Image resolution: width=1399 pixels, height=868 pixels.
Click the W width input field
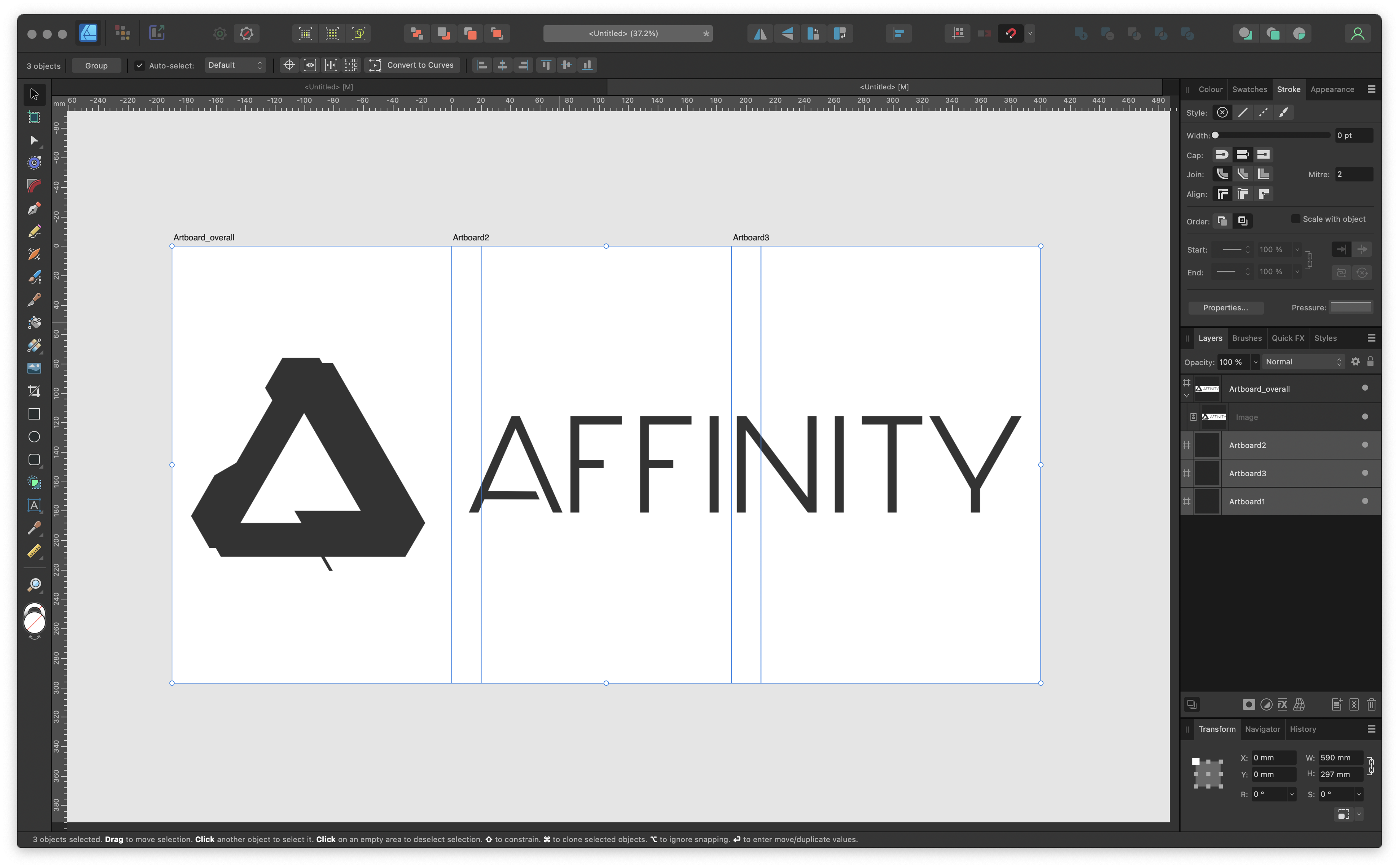pyautogui.click(x=1340, y=758)
